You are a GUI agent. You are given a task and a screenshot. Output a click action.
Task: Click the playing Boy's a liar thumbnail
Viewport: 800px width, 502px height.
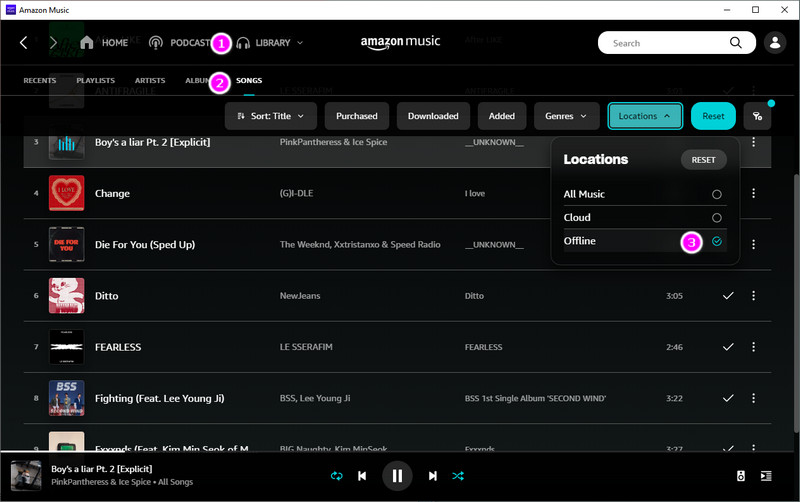click(67, 144)
